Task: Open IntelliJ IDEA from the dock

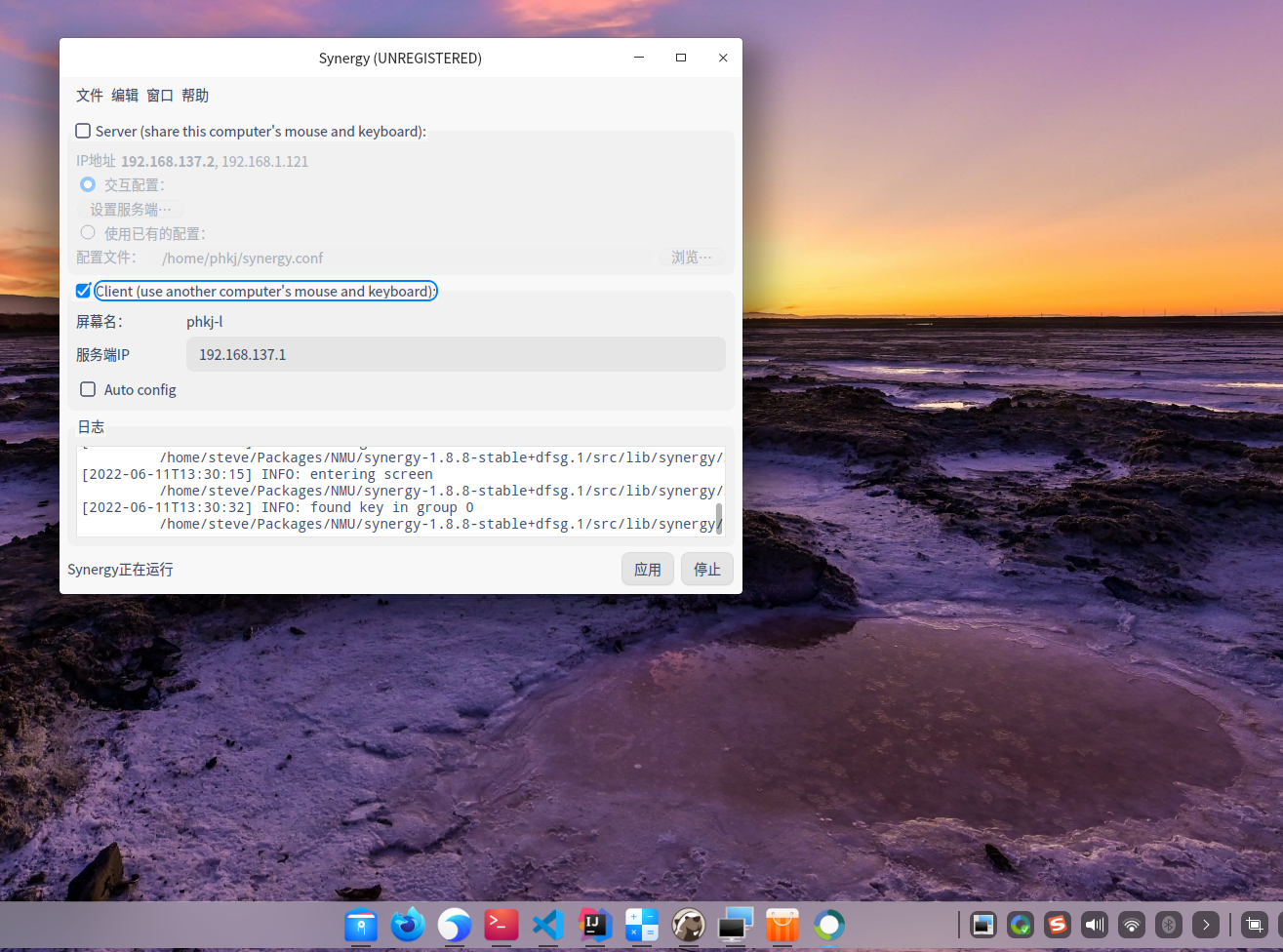Action: click(595, 925)
